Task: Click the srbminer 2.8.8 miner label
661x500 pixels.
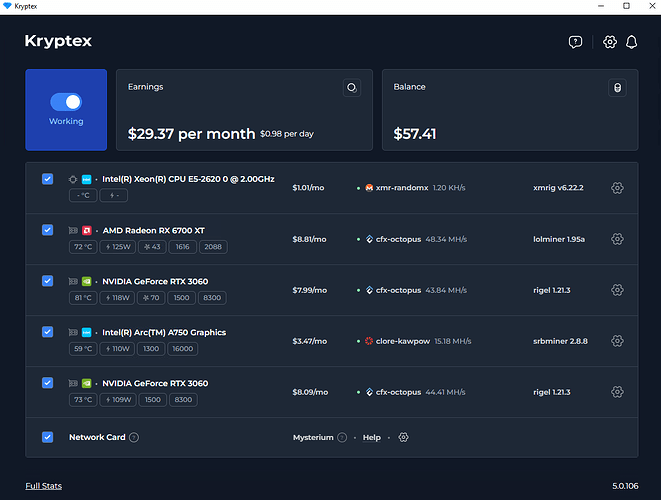Action: [x=560, y=341]
